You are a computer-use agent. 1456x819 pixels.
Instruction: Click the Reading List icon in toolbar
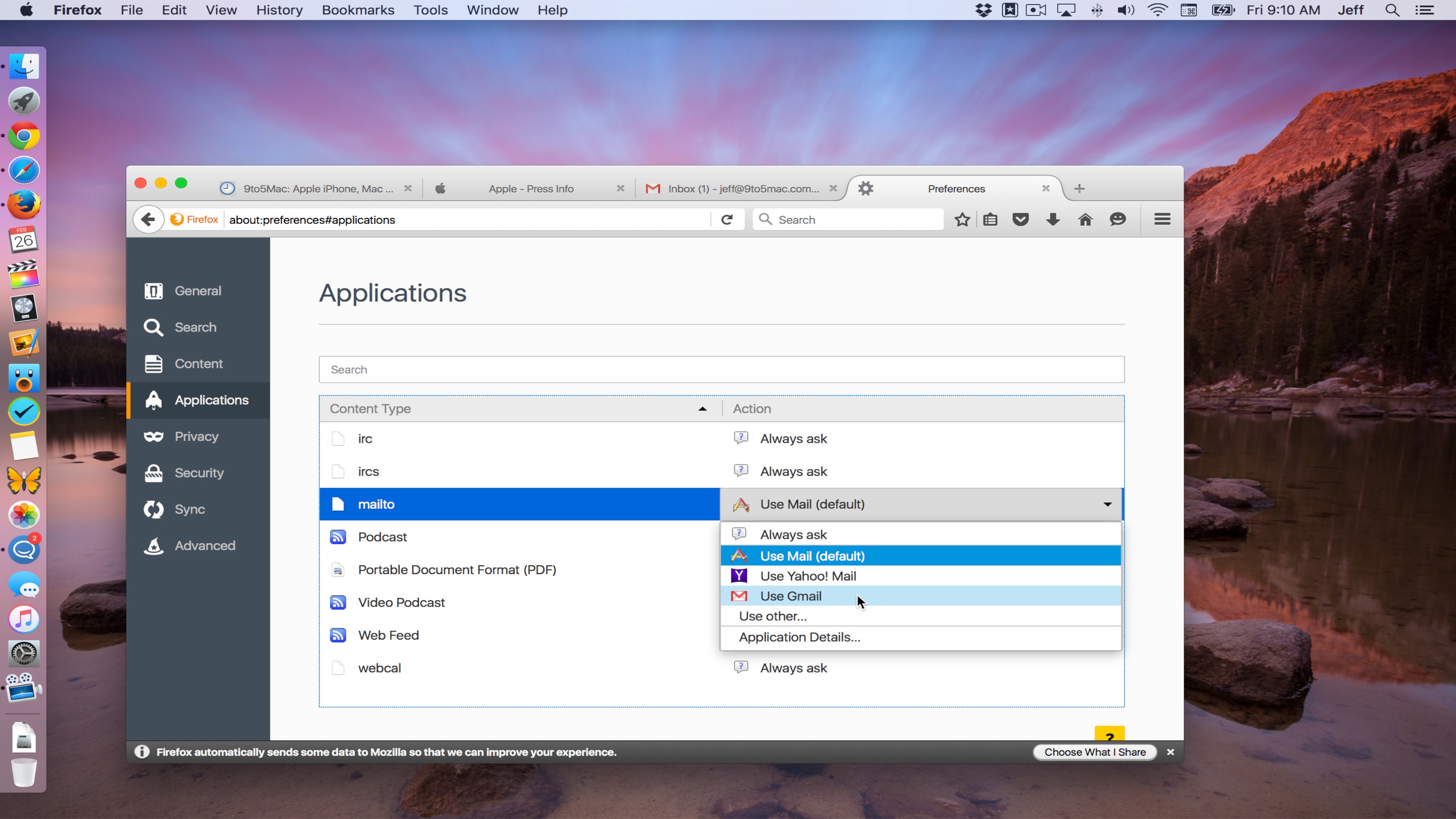tap(990, 219)
